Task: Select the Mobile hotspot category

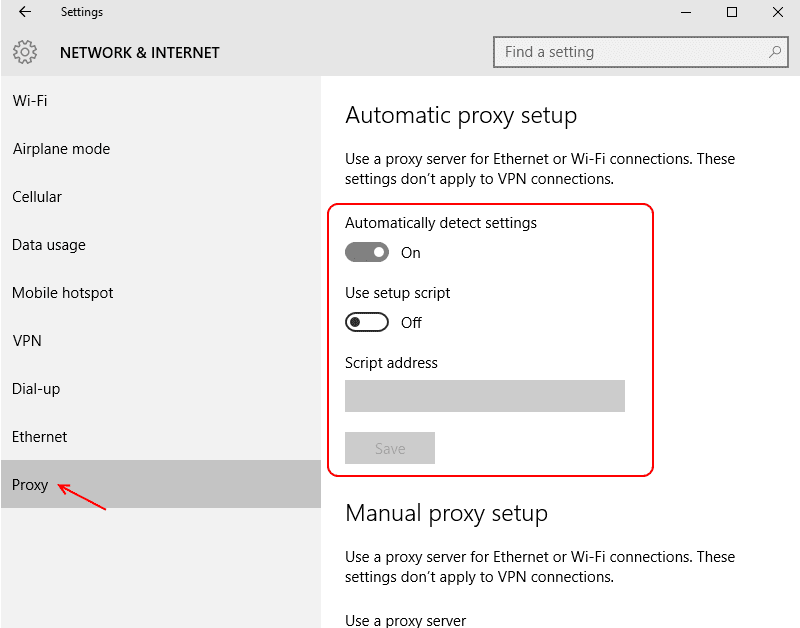Action: (x=63, y=293)
